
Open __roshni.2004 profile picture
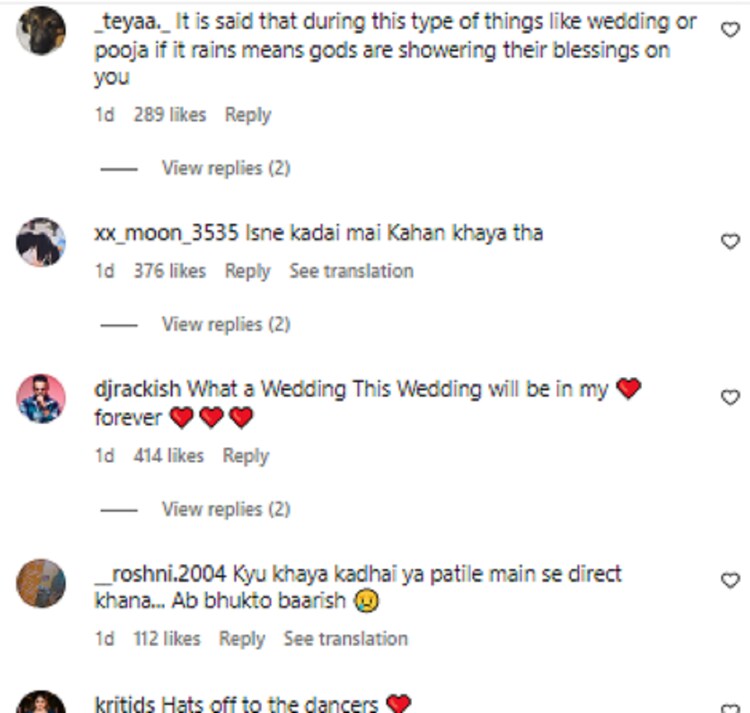coord(41,583)
